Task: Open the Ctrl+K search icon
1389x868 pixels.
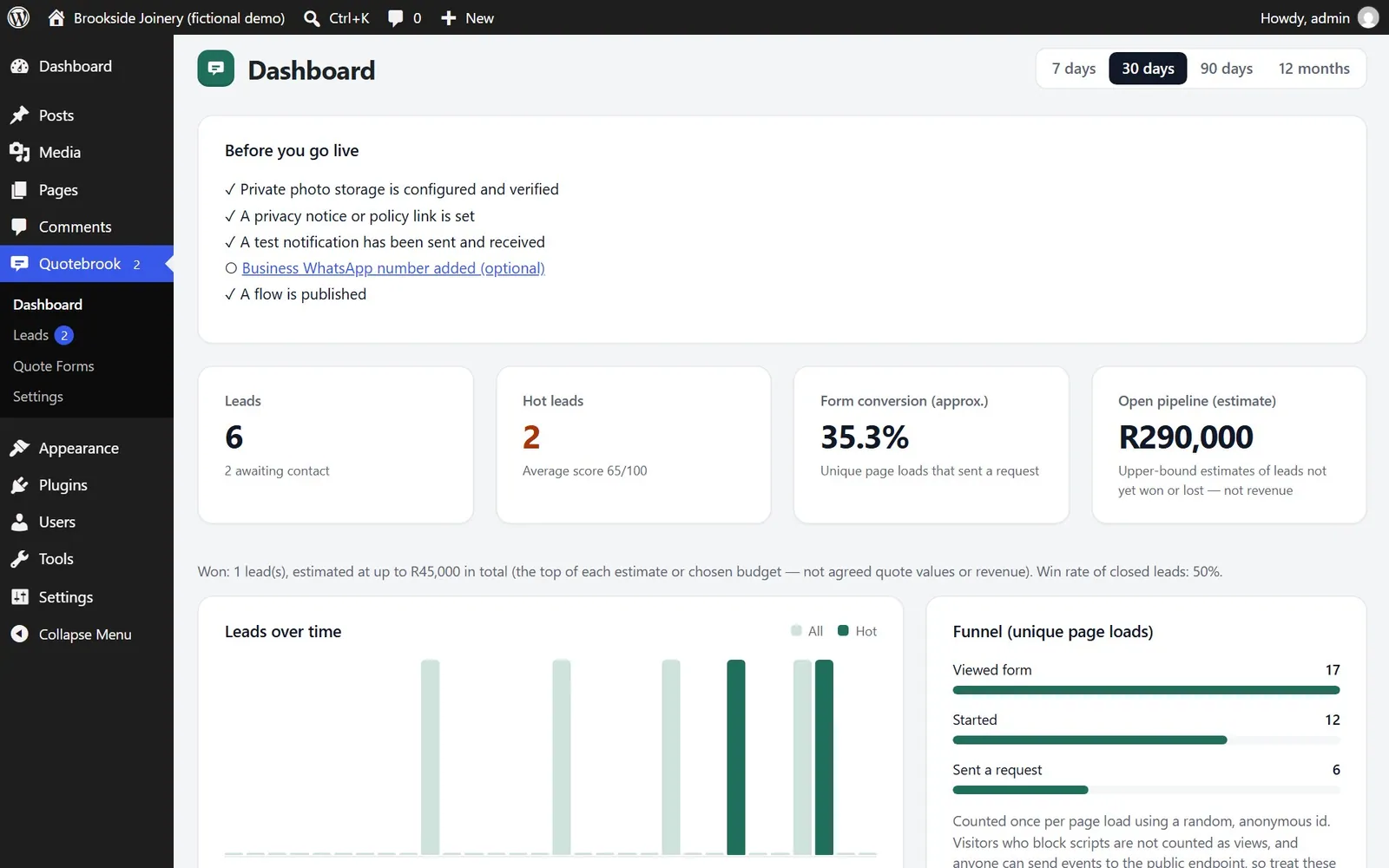Action: [x=312, y=18]
